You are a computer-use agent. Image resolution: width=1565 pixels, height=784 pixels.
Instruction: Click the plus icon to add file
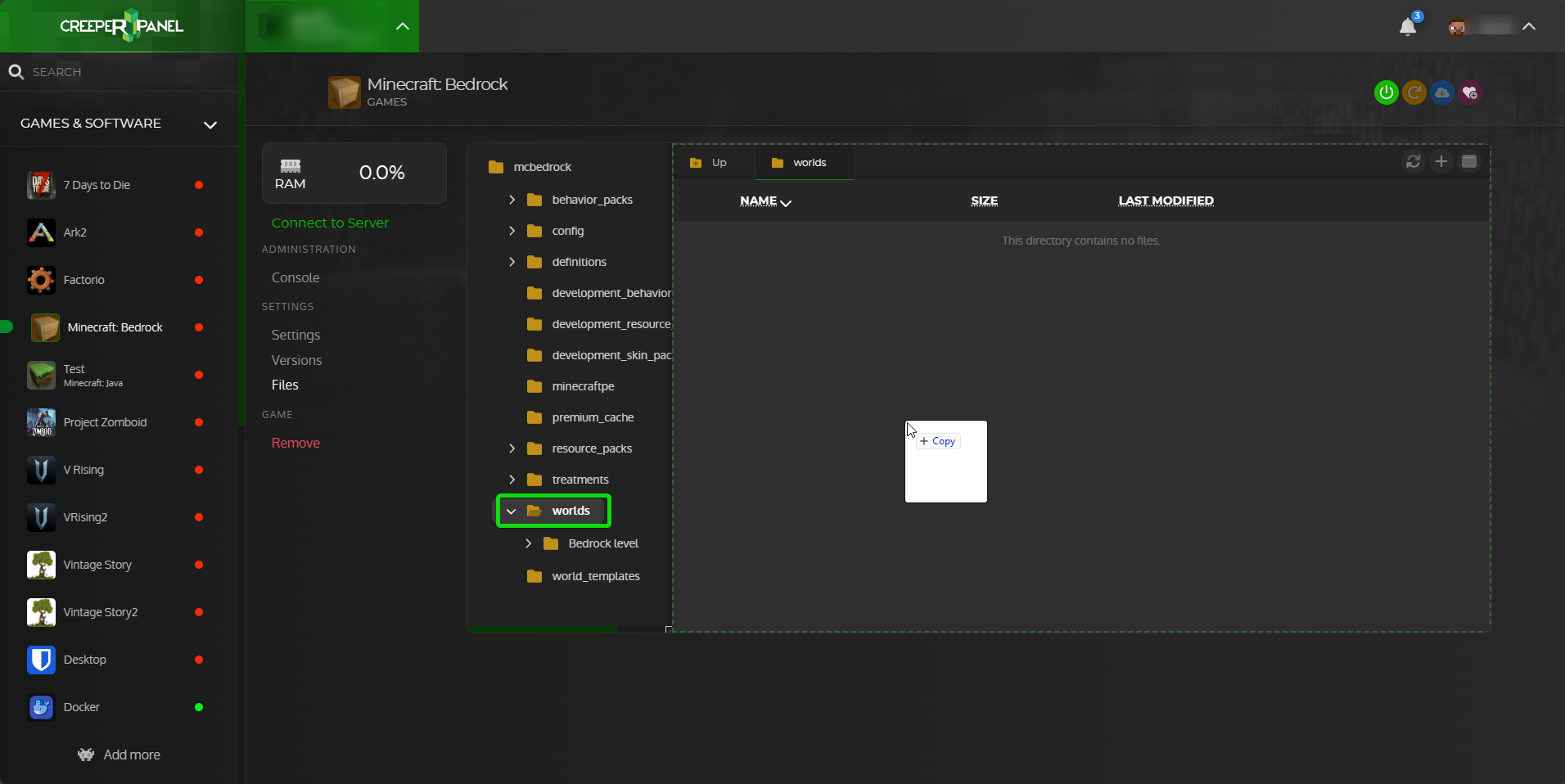1441,162
